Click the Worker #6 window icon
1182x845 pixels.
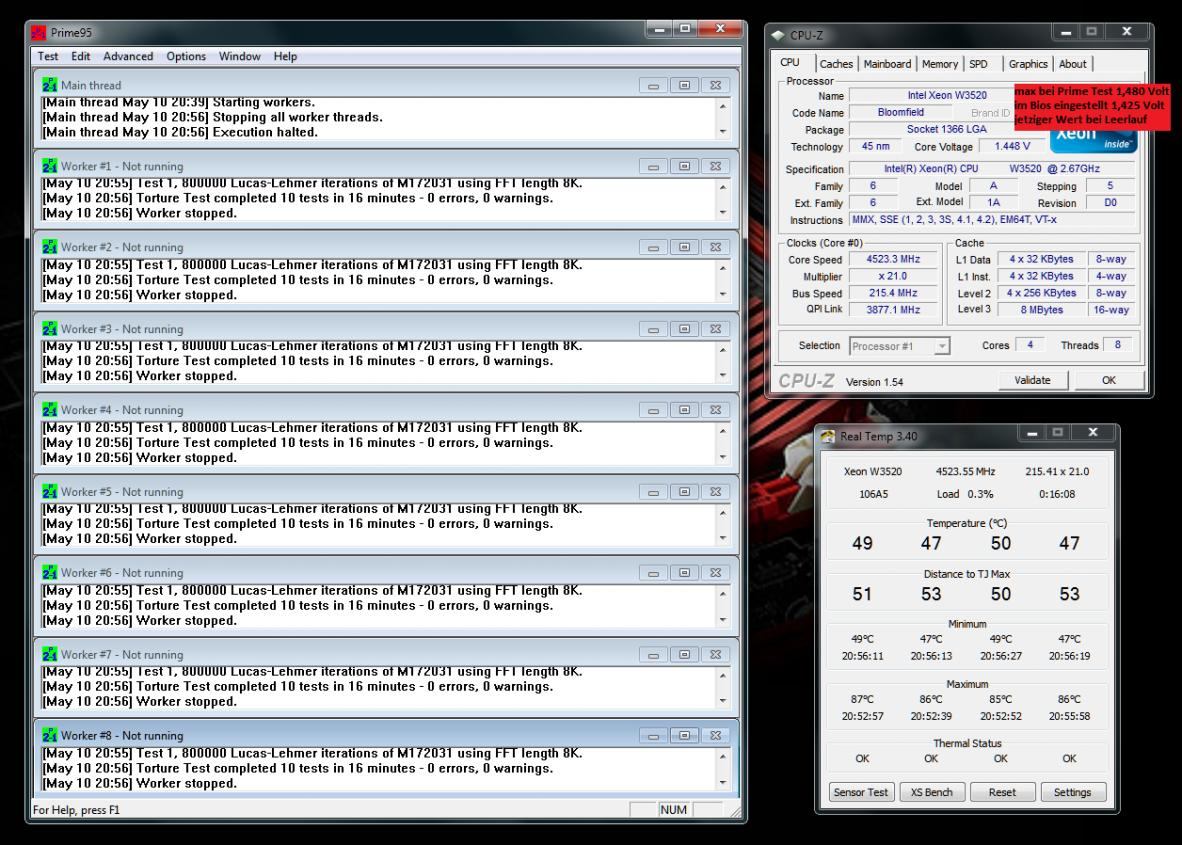[50, 573]
